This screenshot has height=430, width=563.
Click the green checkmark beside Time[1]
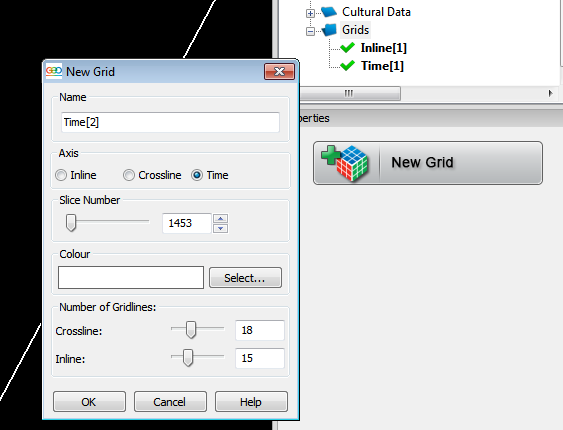pyautogui.click(x=347, y=65)
